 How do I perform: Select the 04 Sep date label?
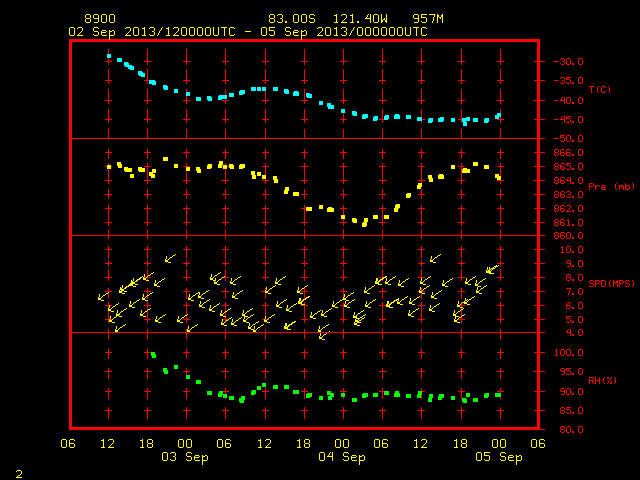click(x=342, y=457)
